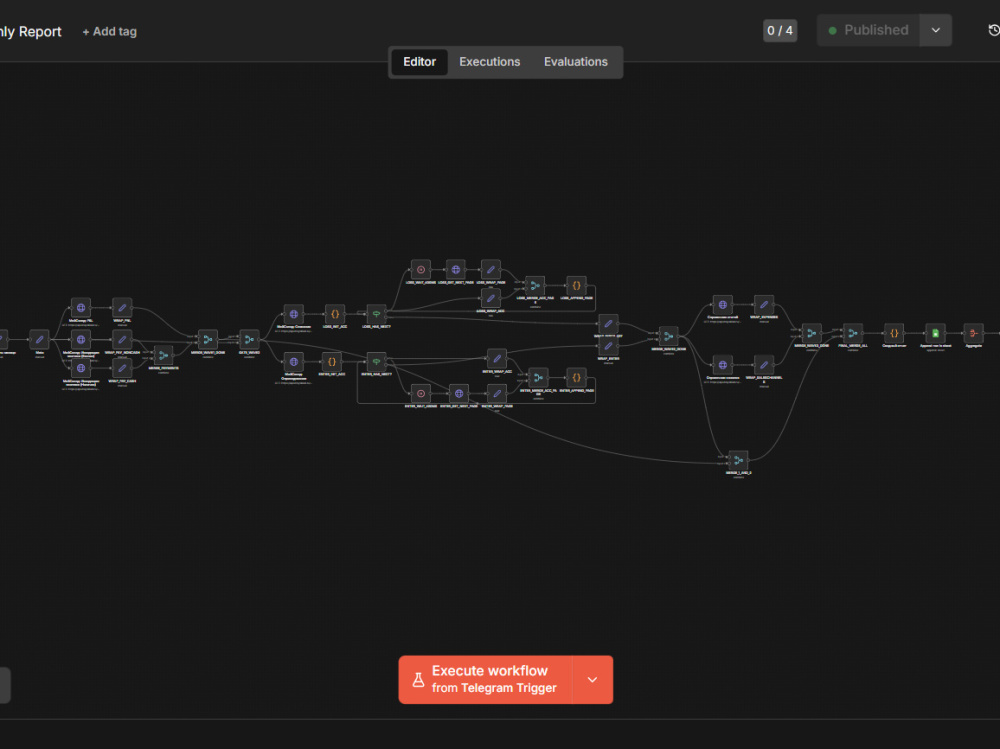Select the ENTER_GET_NEXT_PAGE globe node
The image size is (1000, 749).
[x=459, y=394]
